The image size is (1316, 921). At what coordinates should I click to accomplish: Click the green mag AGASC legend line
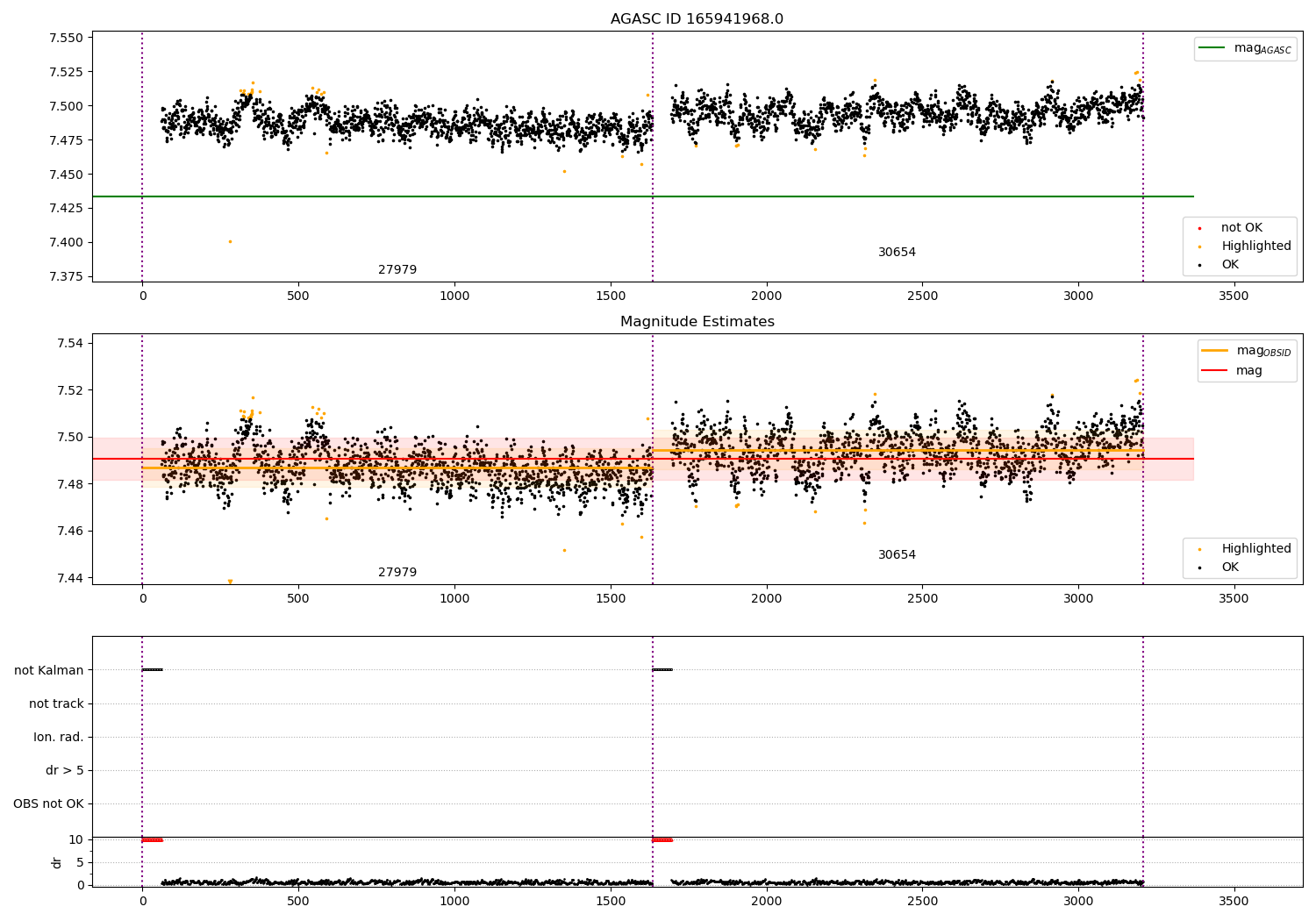tap(1212, 48)
